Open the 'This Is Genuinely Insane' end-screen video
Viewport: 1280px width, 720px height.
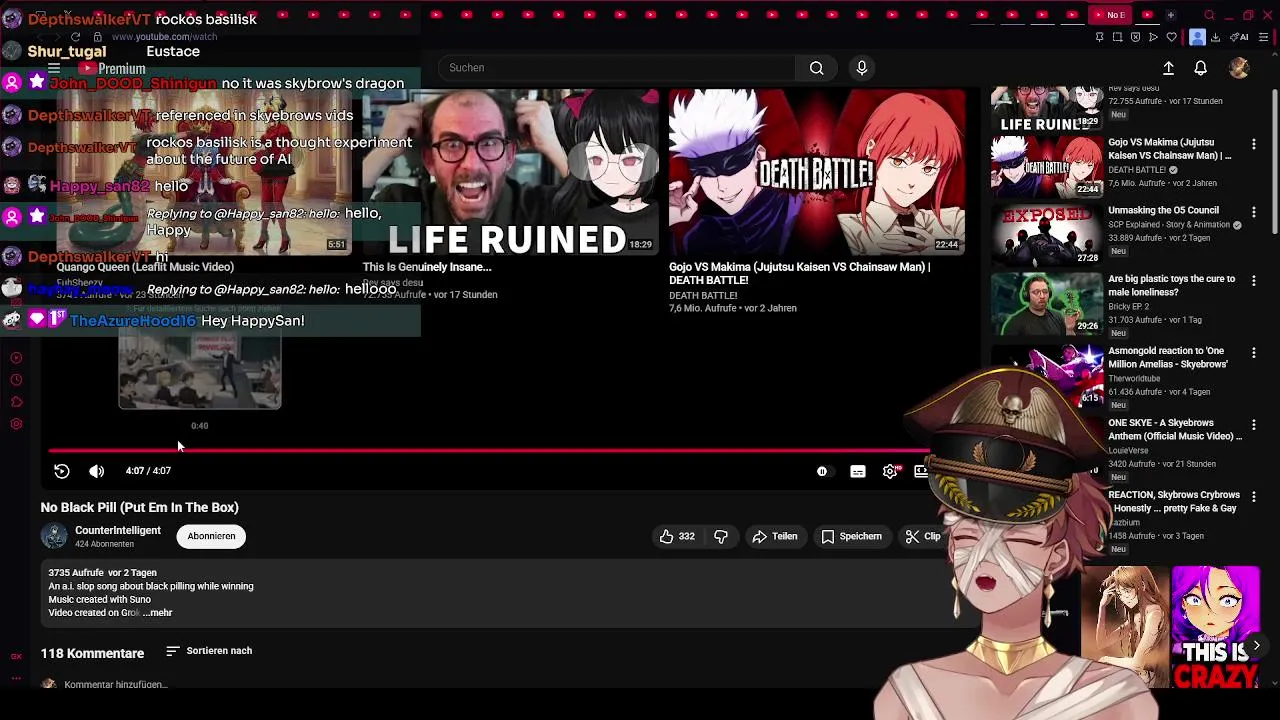(x=509, y=172)
